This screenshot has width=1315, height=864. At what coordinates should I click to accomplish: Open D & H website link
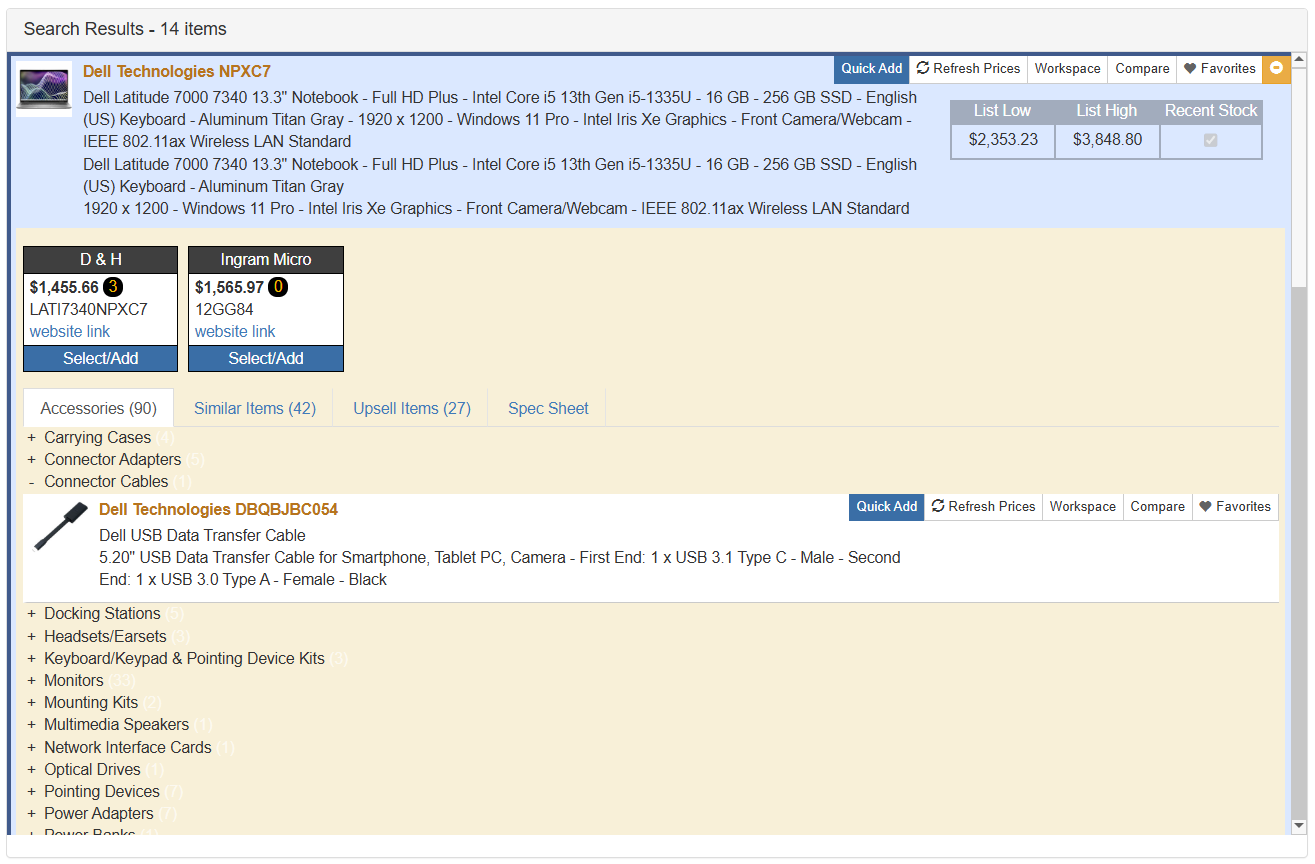70,332
